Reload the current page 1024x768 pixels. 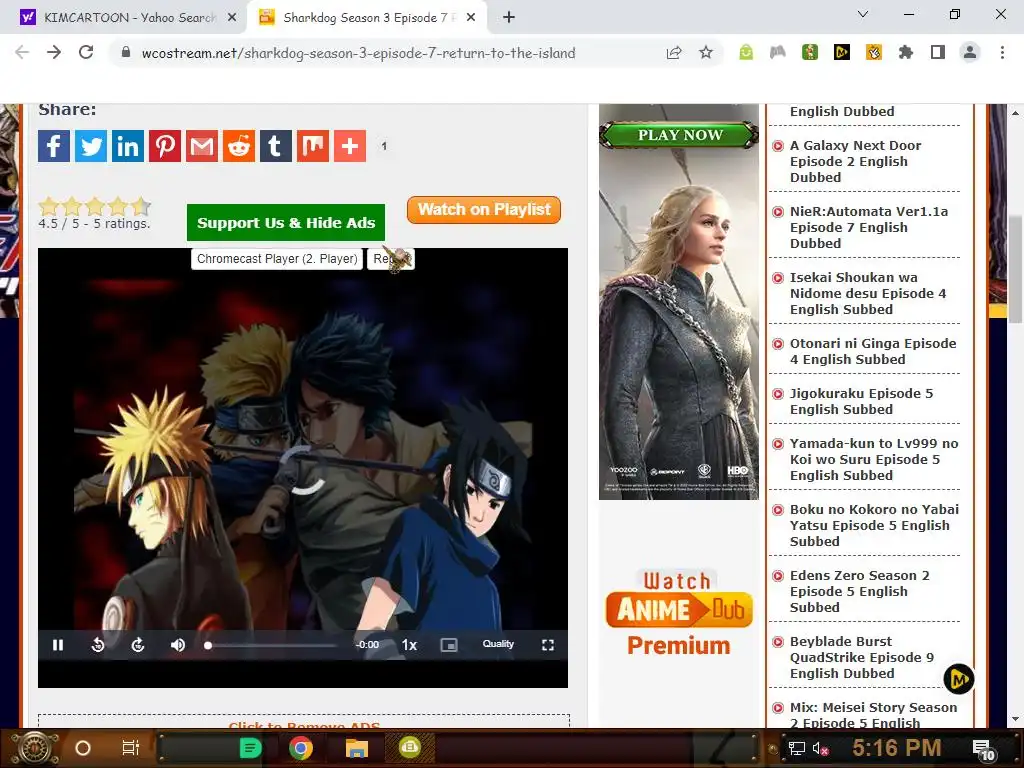[x=86, y=53]
